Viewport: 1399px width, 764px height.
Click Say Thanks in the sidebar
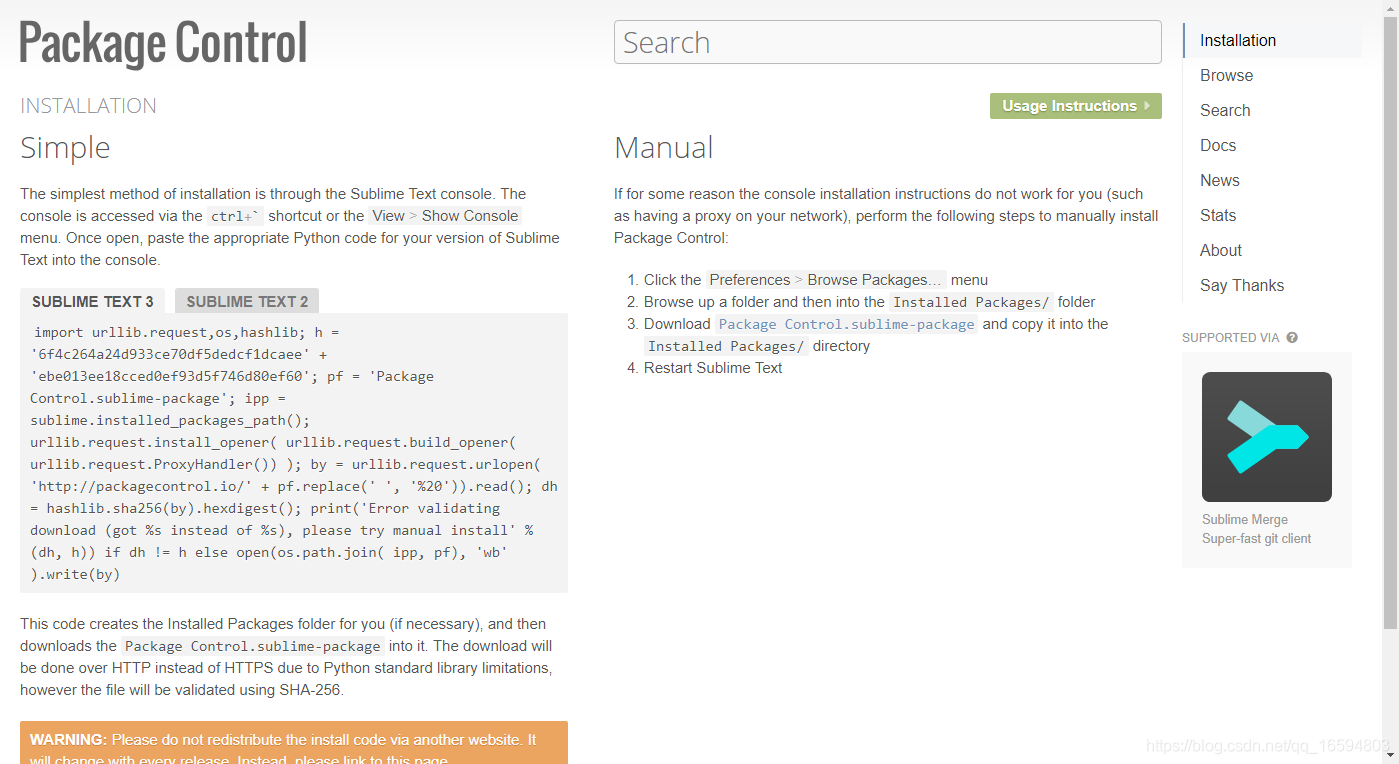[1241, 285]
